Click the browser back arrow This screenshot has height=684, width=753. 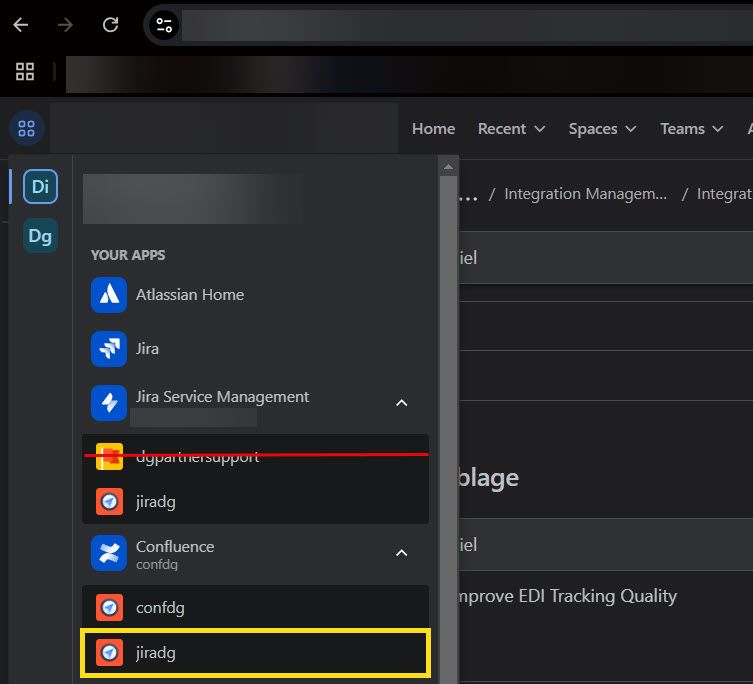(x=20, y=25)
